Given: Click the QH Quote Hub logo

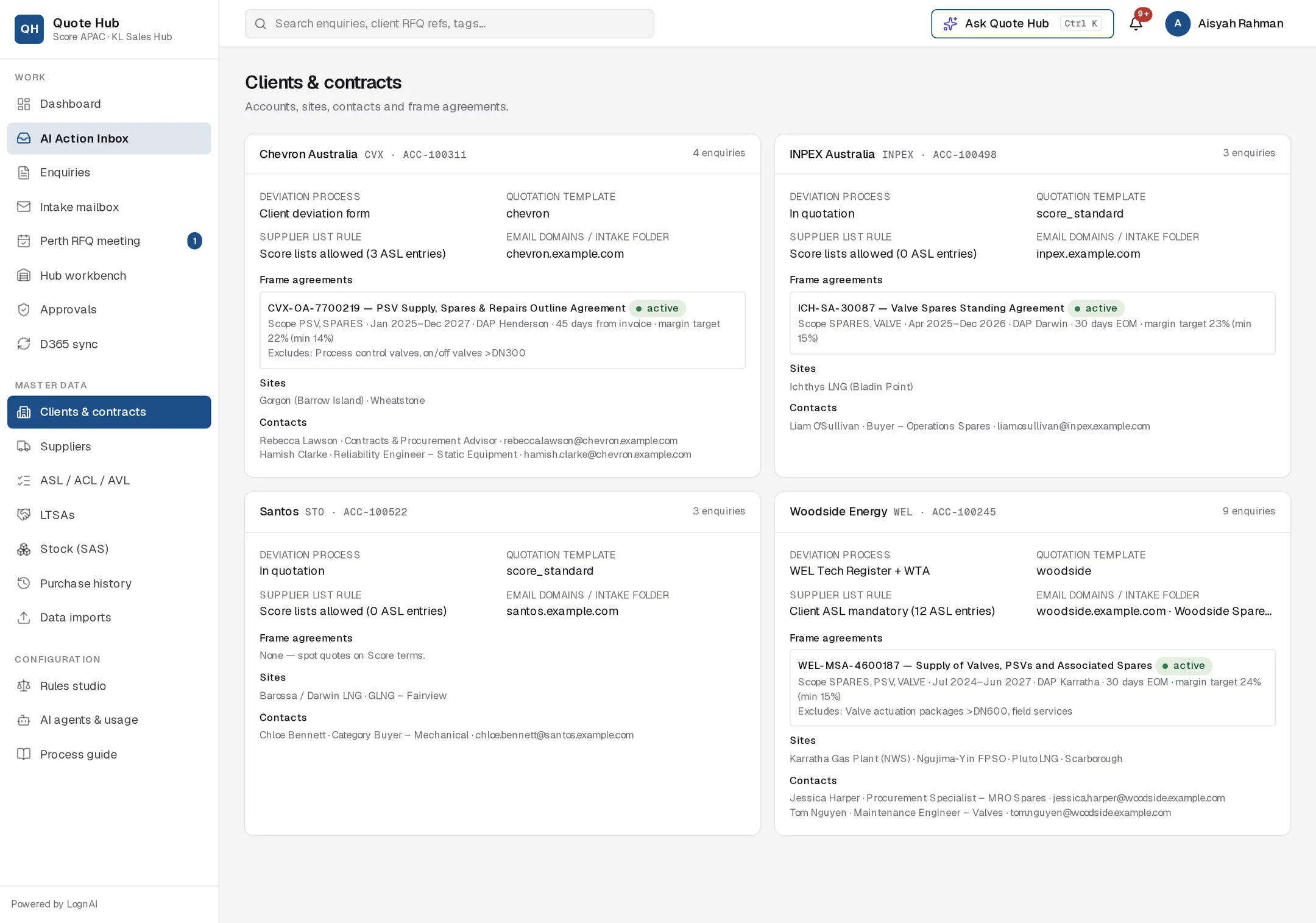Looking at the screenshot, I should (x=29, y=29).
